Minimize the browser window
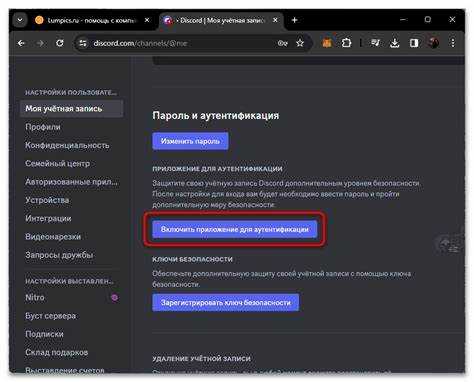 pyautogui.click(x=403, y=20)
